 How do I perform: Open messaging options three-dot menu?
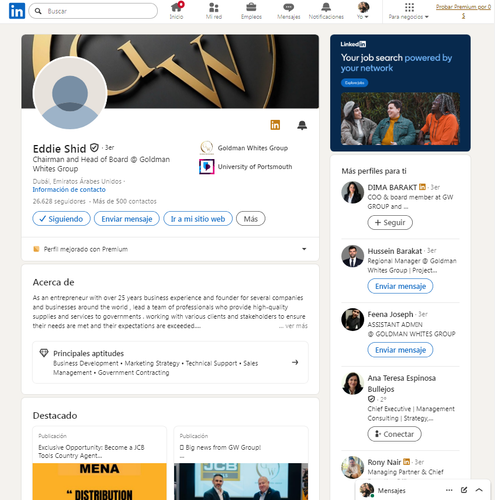[449, 490]
